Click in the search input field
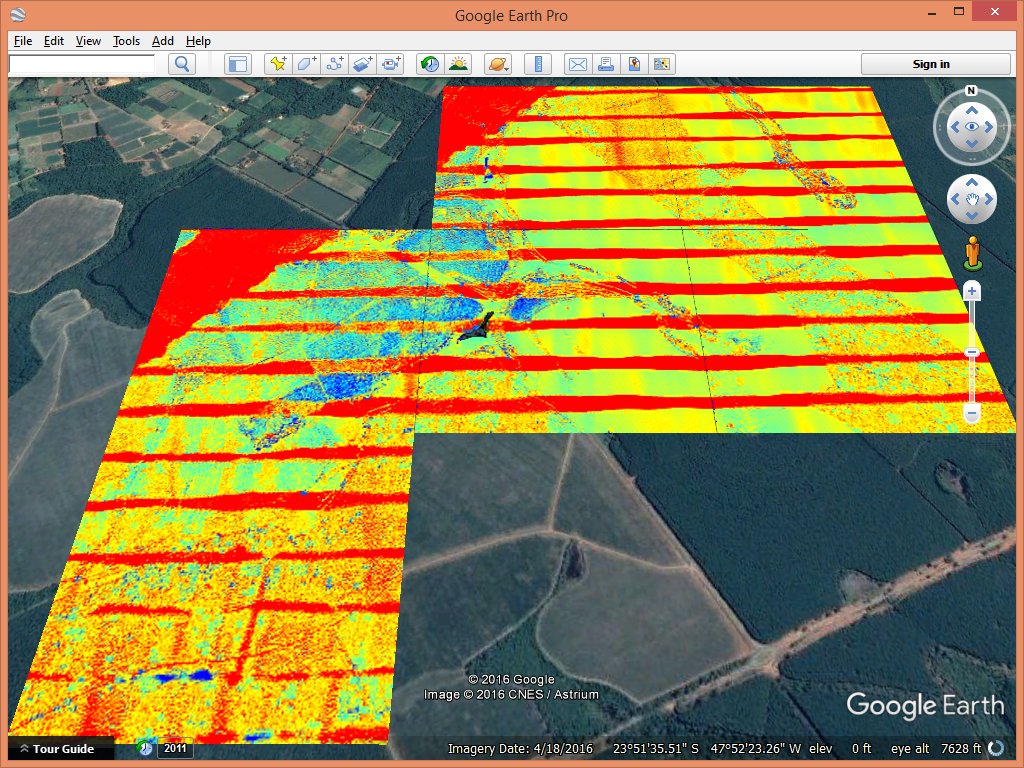Image resolution: width=1024 pixels, height=768 pixels. click(x=82, y=64)
